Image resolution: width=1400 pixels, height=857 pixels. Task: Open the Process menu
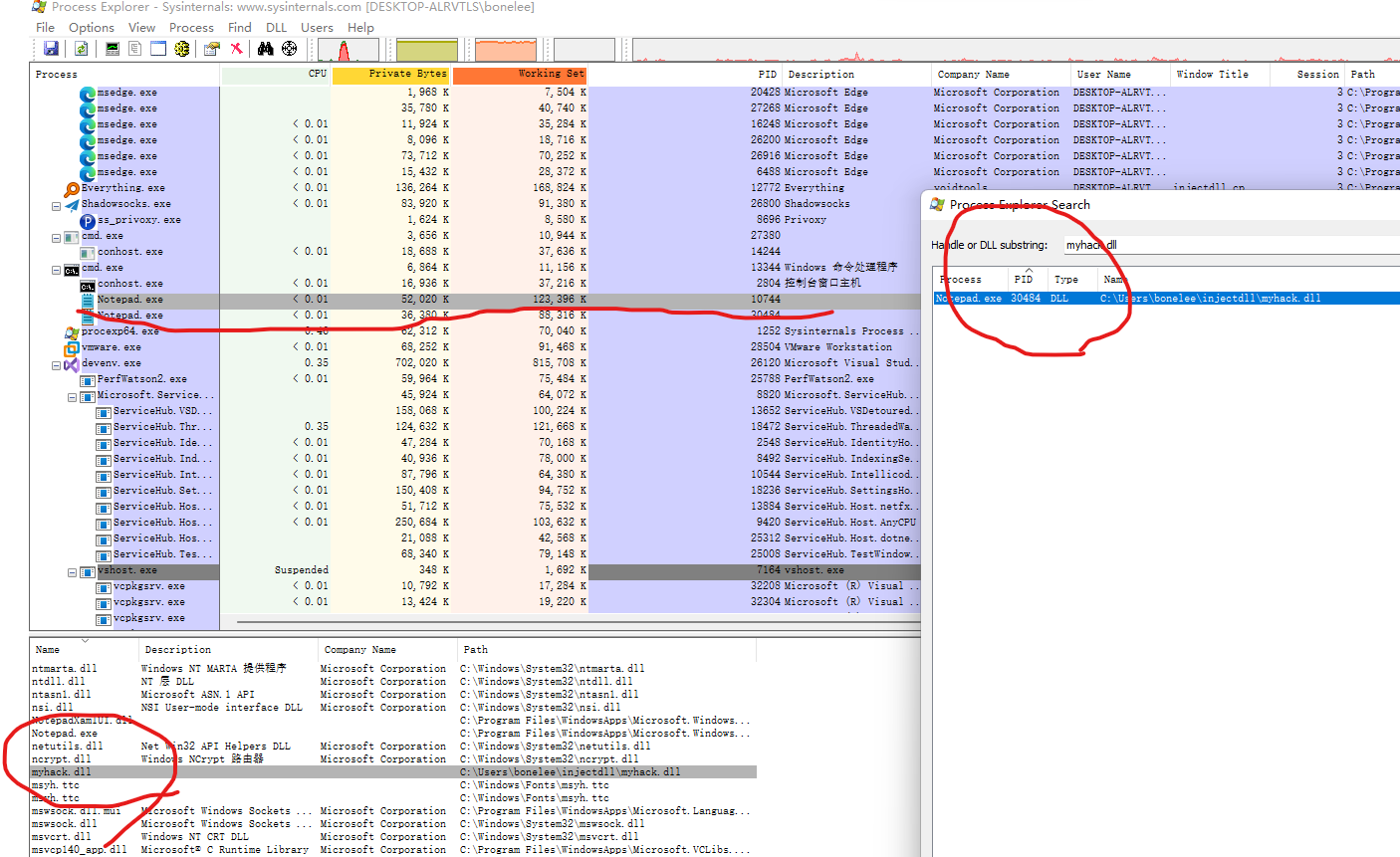(191, 28)
